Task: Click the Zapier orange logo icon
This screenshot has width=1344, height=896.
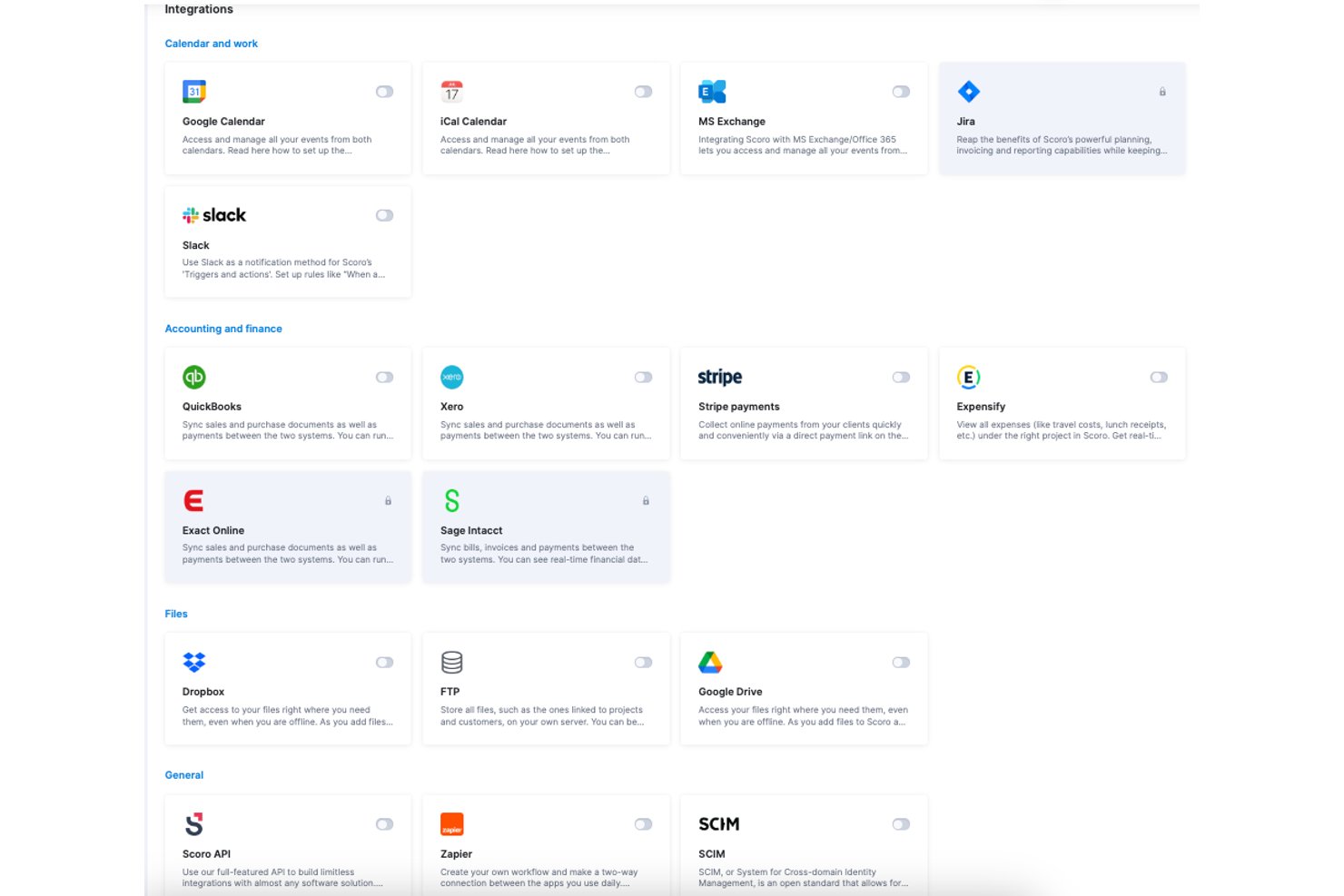Action: pyautogui.click(x=452, y=823)
